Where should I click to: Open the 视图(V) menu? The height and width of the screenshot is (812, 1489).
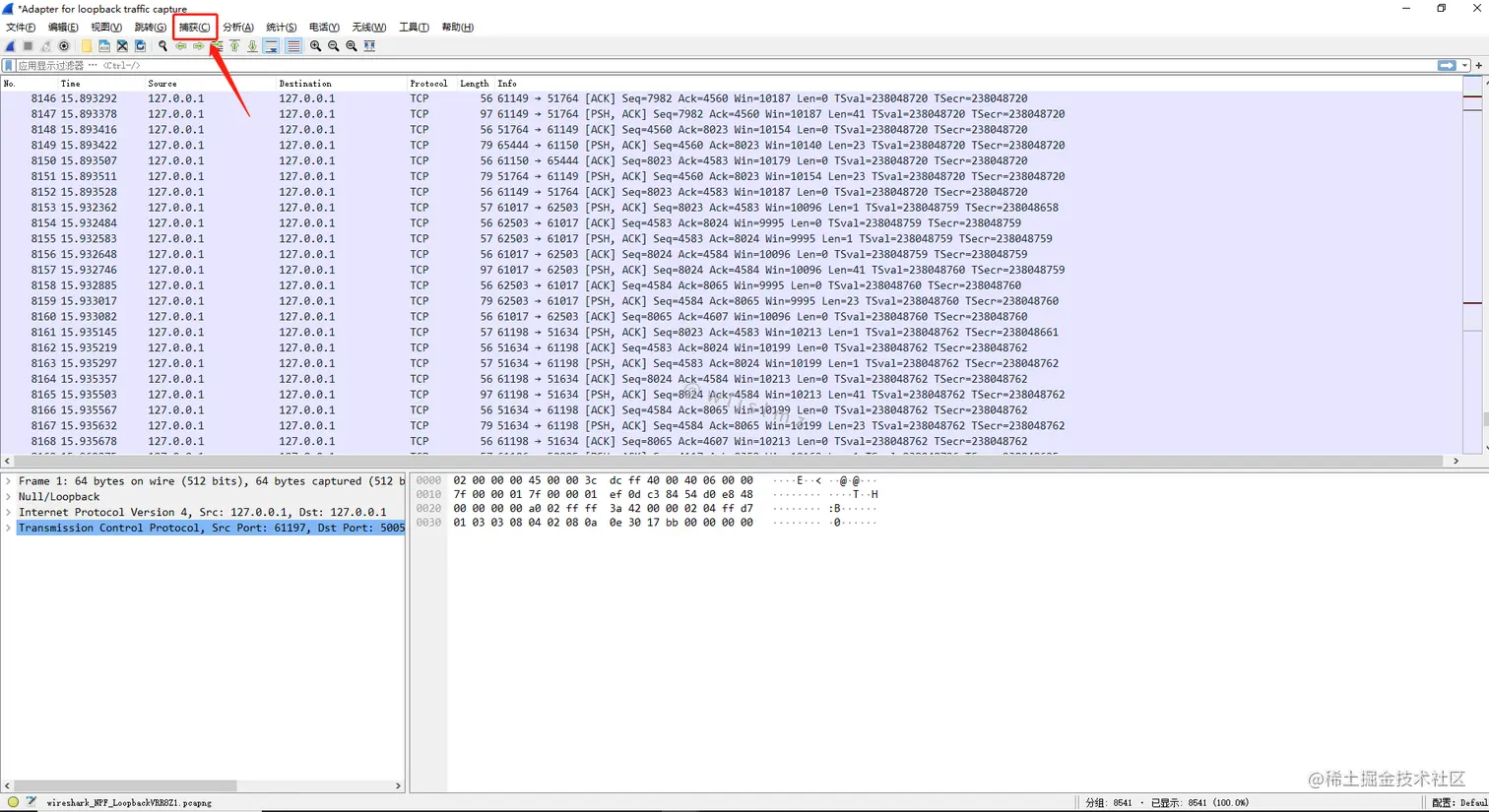(x=106, y=28)
